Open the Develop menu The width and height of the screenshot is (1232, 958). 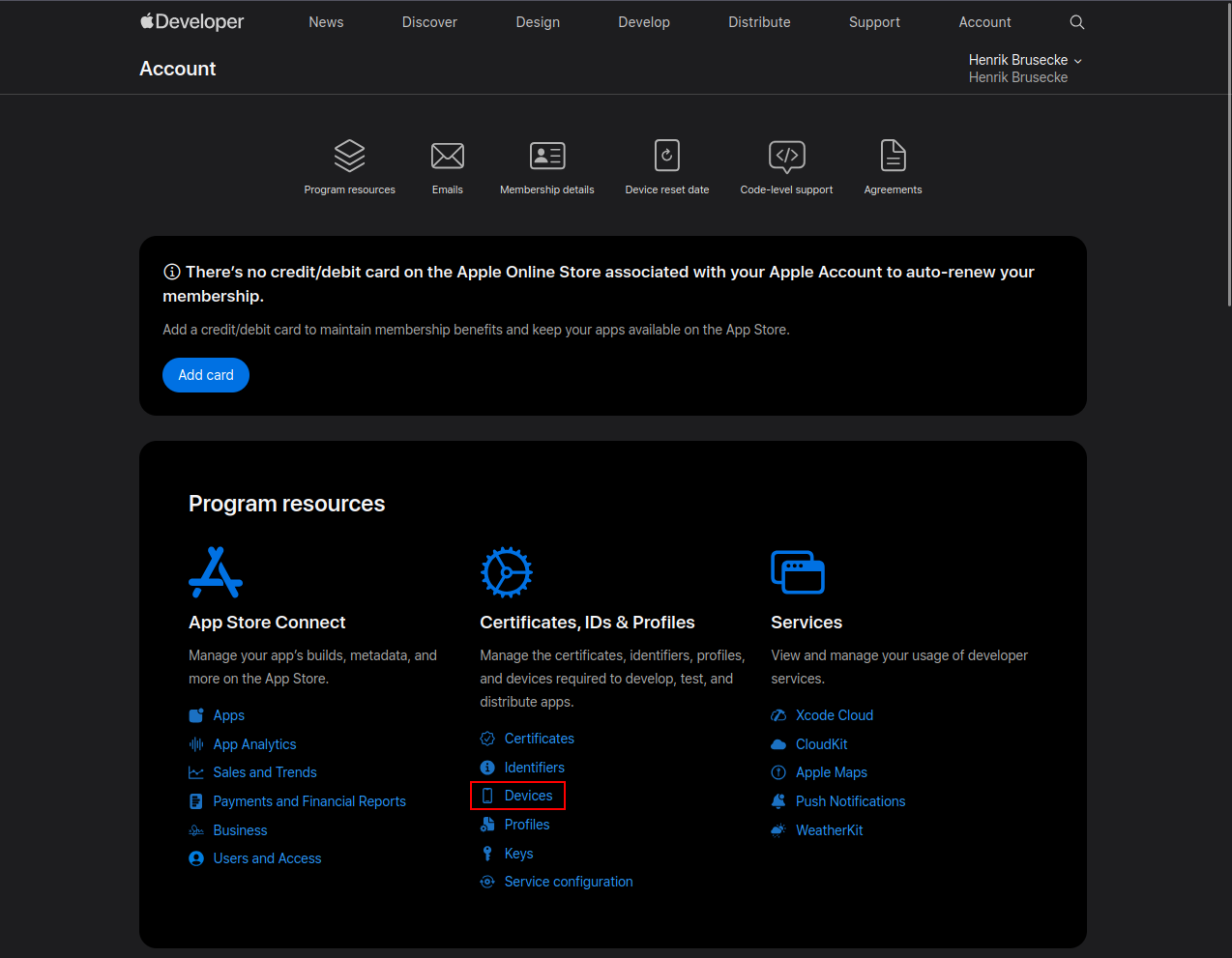coord(644,22)
